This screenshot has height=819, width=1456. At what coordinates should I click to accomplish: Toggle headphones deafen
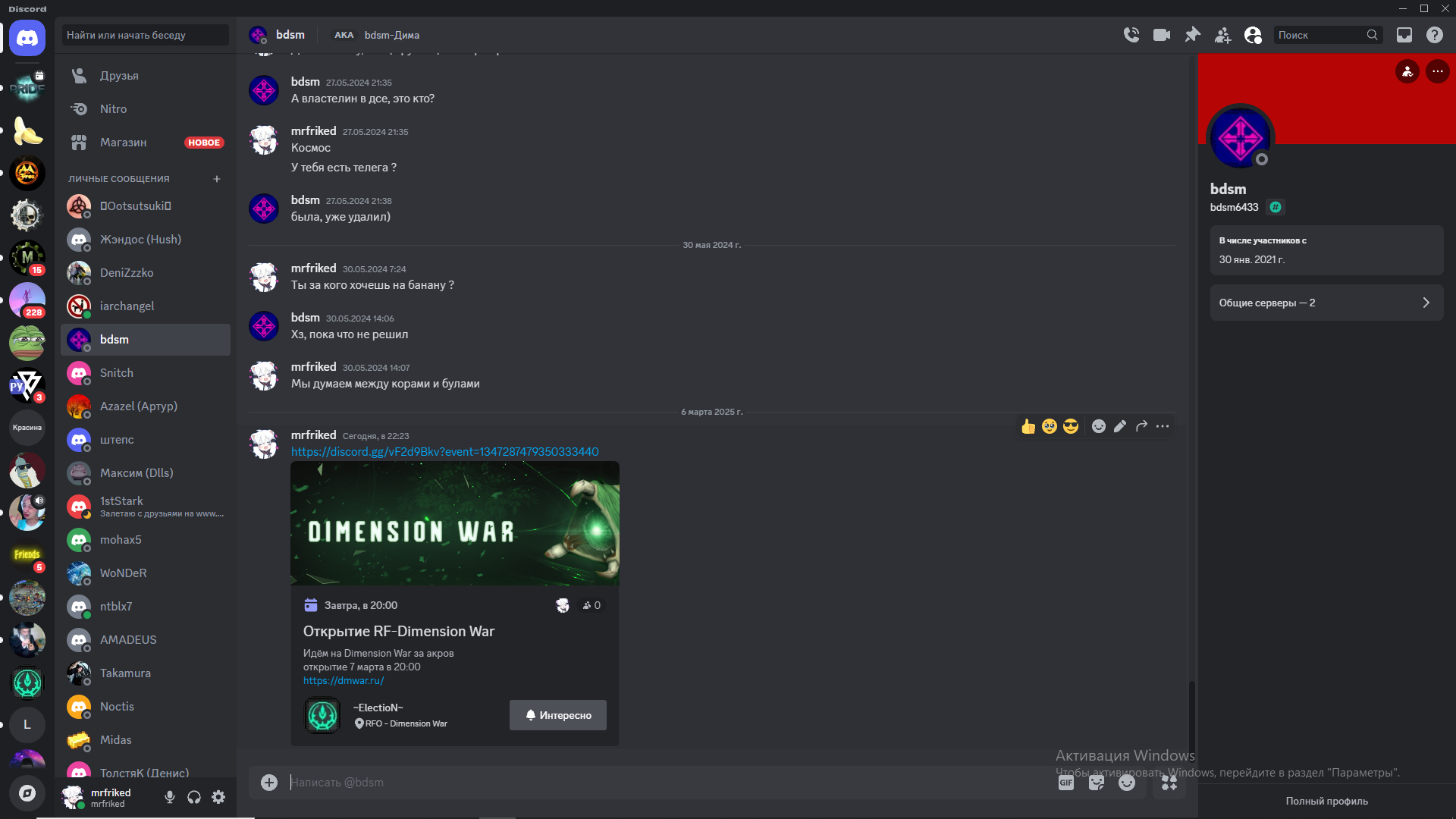(x=194, y=797)
